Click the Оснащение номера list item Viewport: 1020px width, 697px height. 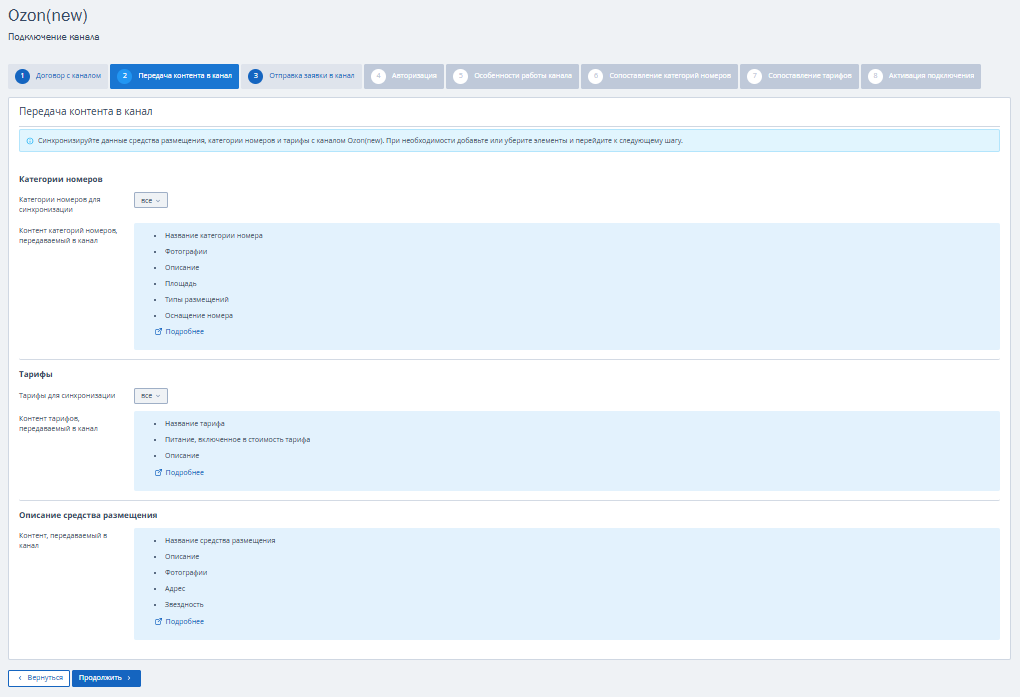pyautogui.click(x=198, y=316)
